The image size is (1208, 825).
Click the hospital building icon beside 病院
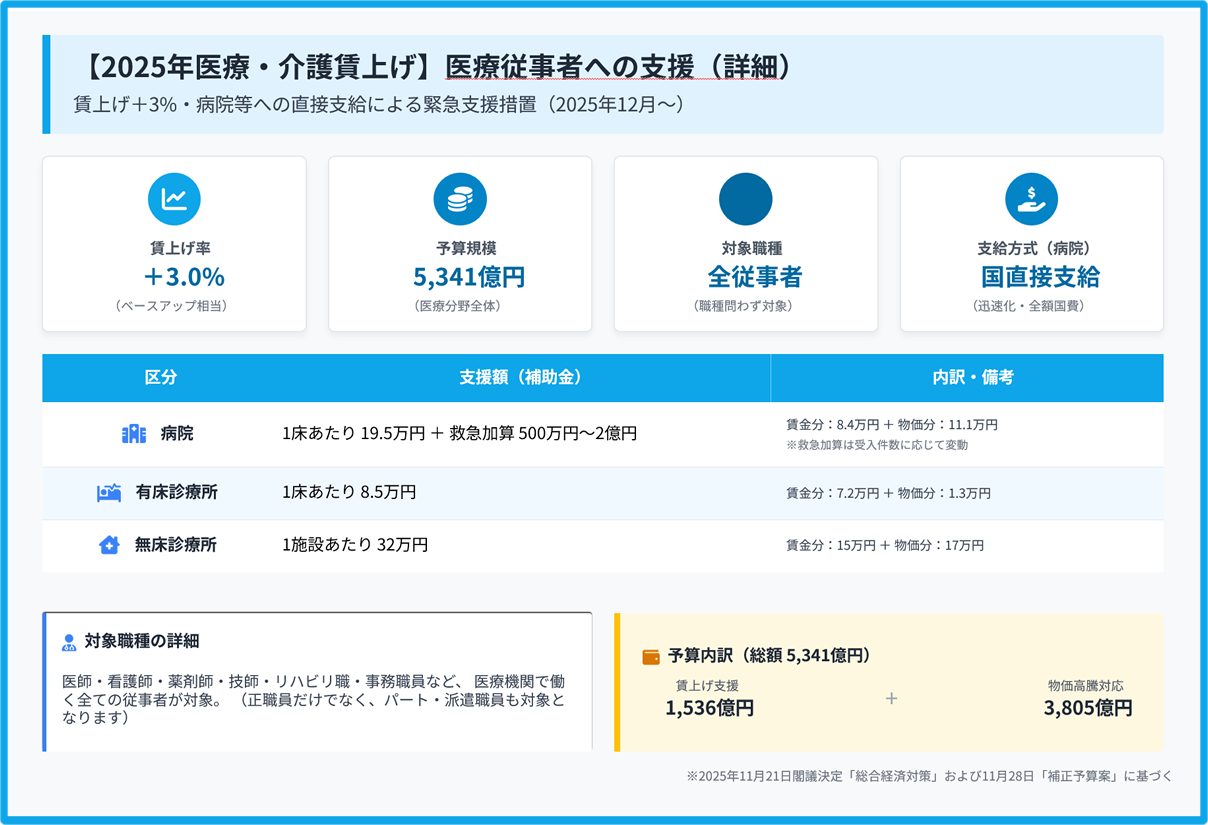134,434
